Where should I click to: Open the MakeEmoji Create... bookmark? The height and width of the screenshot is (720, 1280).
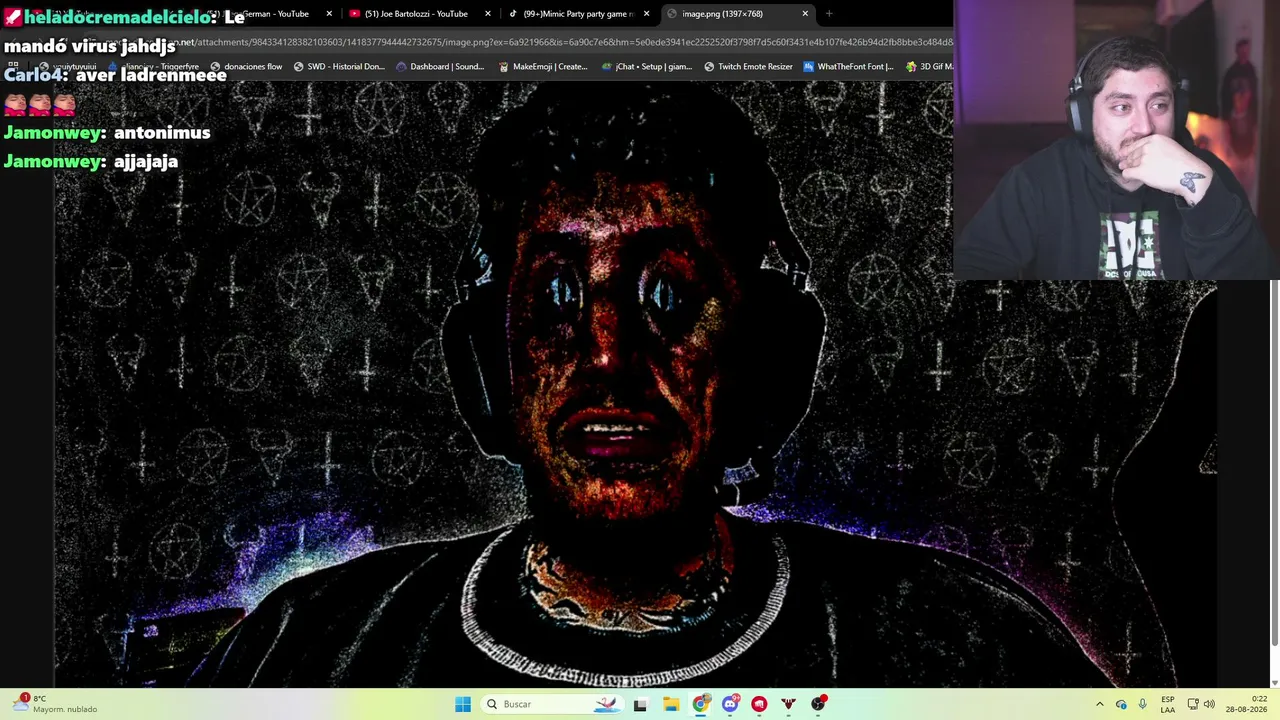pyautogui.click(x=543, y=67)
